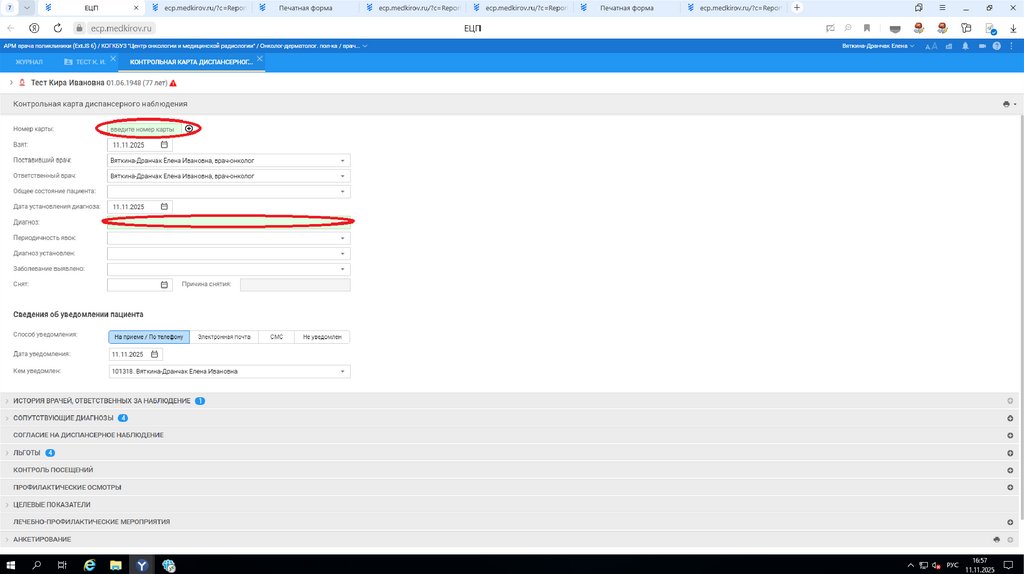Image resolution: width=1024 pixels, height=574 pixels.
Task: Expand user menu Вяткина-Дранчак Елена
Action: click(878, 46)
